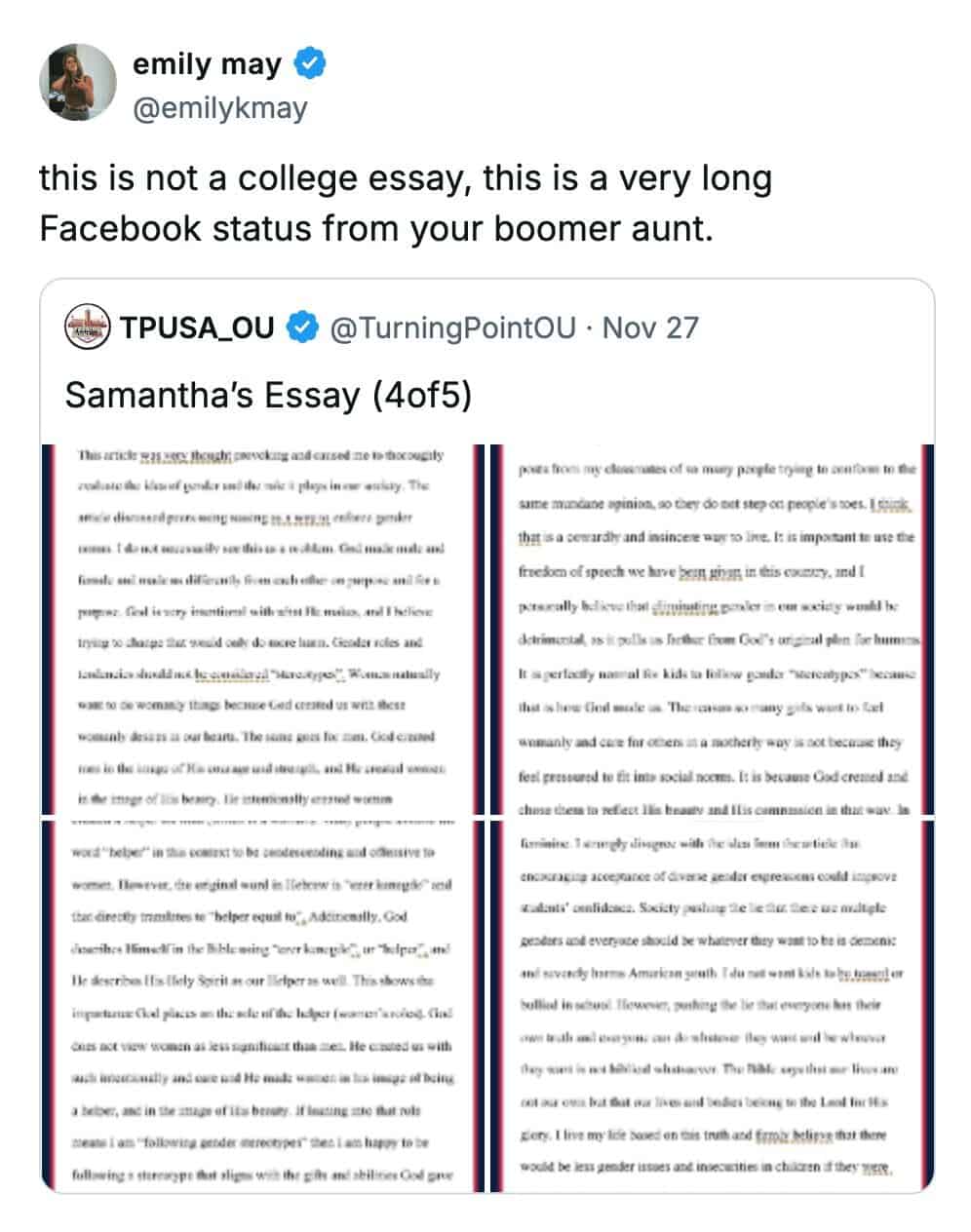The width and height of the screenshot is (971, 1232).
Task: Click emily may's profile avatar photo
Action: 77,82
